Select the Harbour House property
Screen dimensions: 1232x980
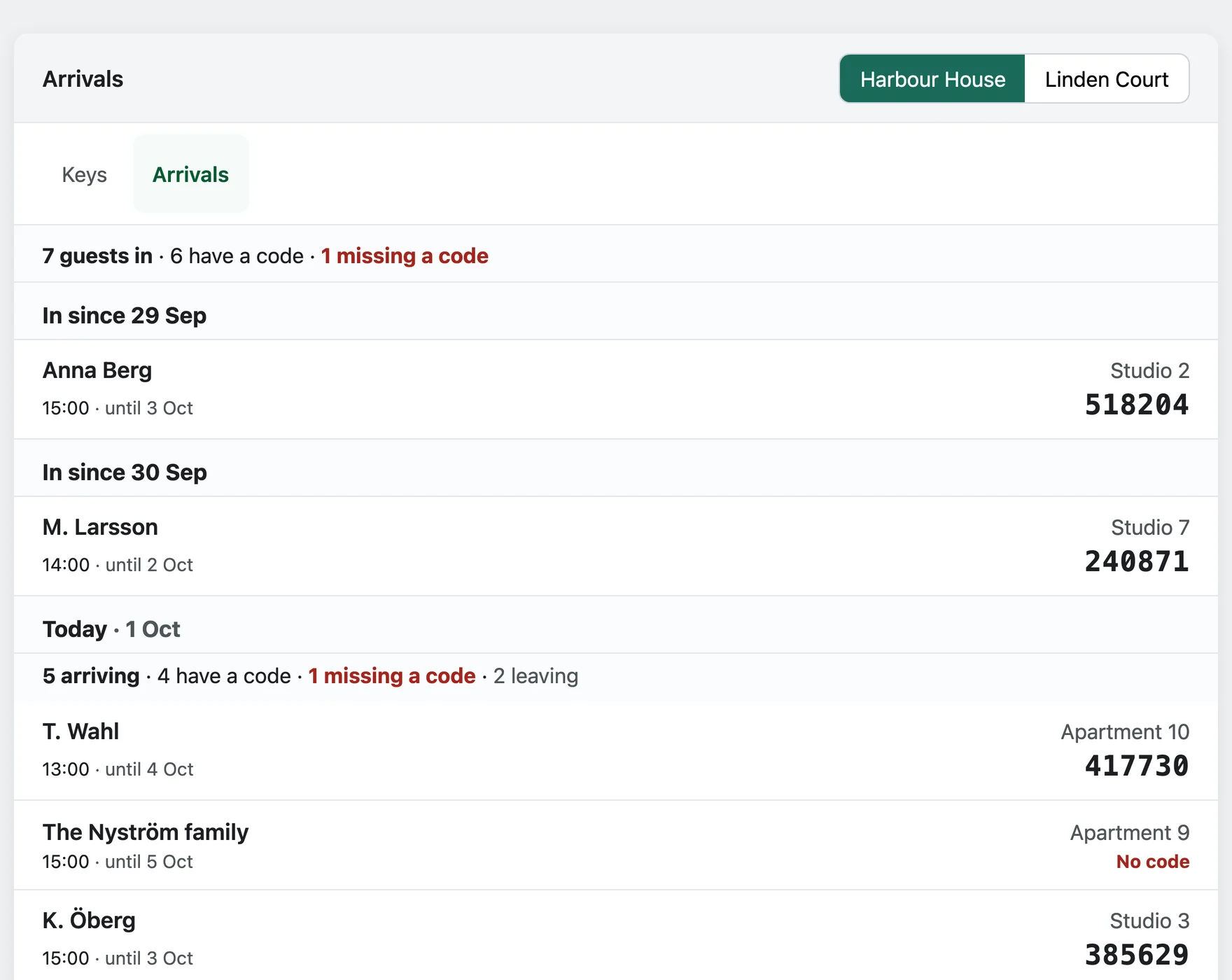coord(932,79)
